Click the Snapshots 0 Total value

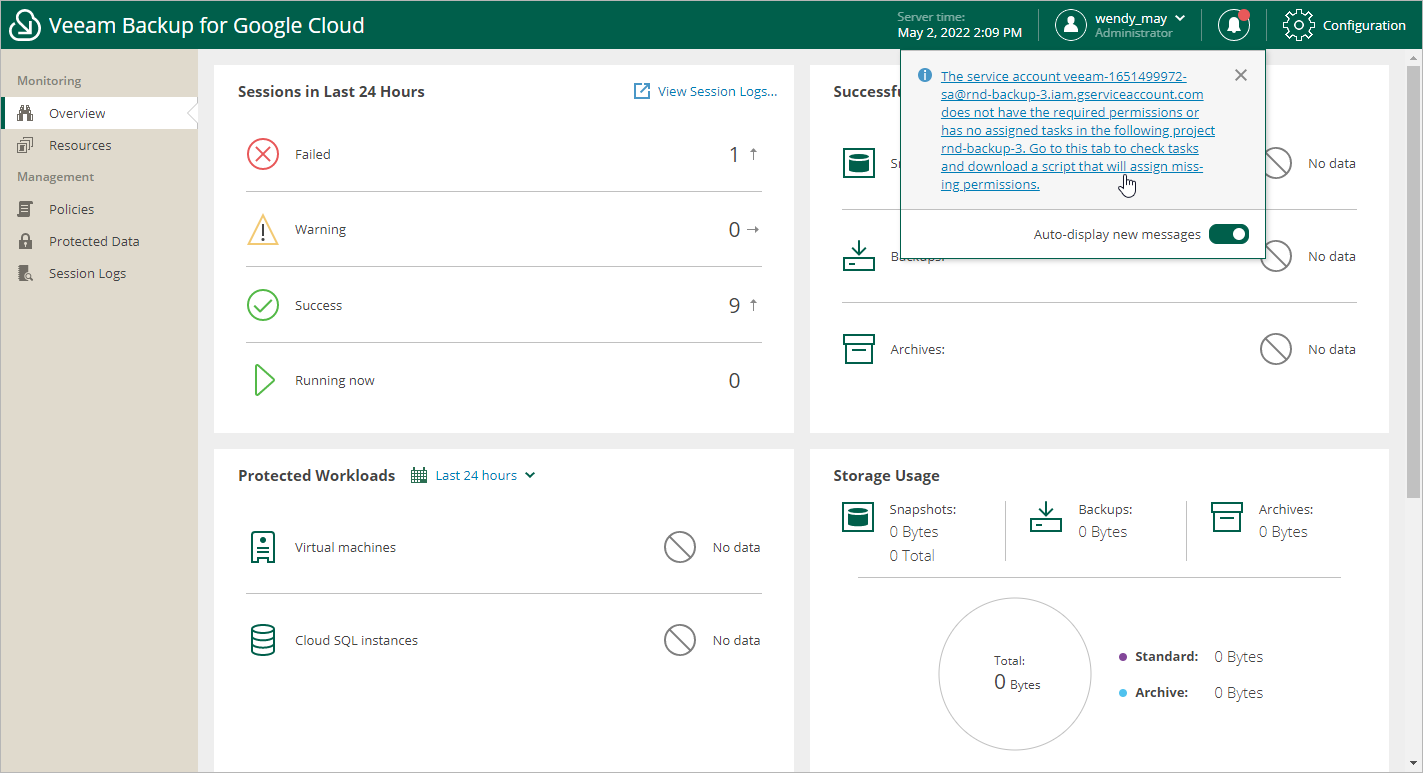[x=912, y=555]
